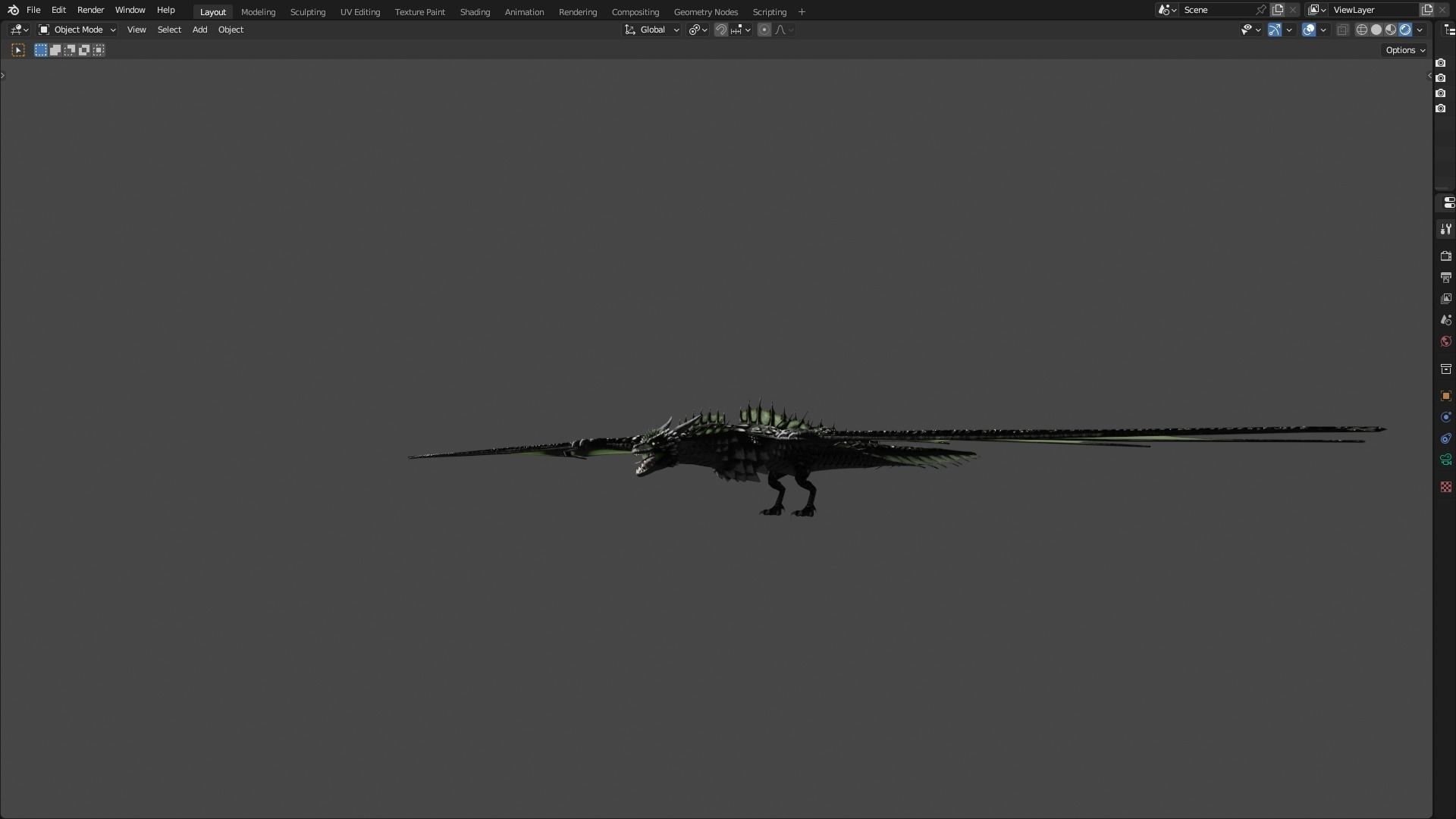Open the overlays settings dropdown

point(1323,30)
